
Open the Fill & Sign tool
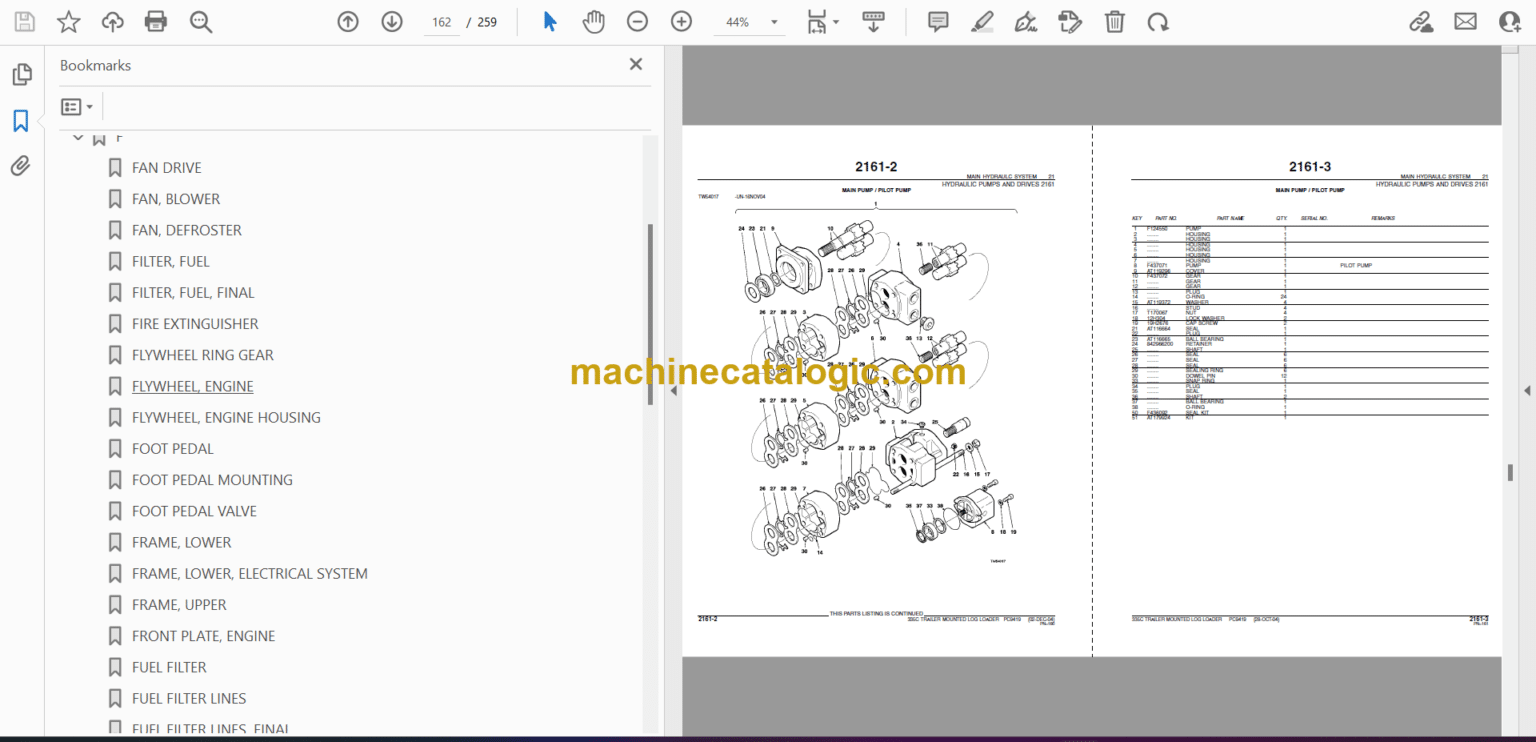click(x=1025, y=20)
